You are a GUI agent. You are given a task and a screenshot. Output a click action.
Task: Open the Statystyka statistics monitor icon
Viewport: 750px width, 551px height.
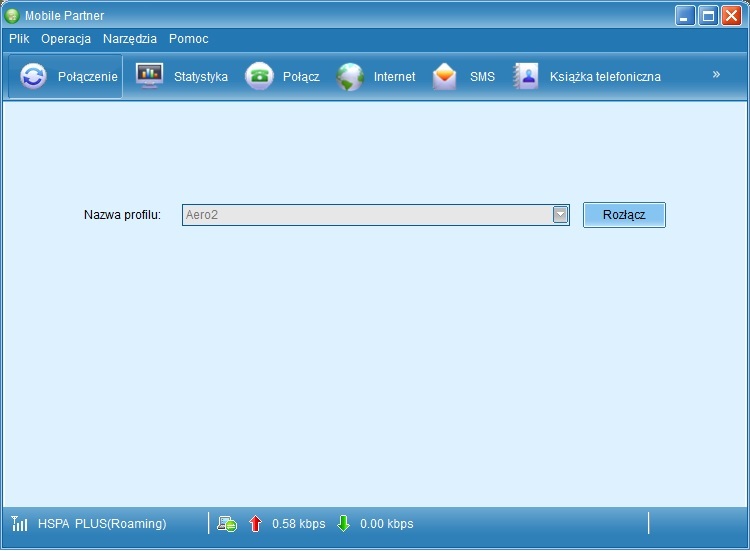tap(150, 77)
